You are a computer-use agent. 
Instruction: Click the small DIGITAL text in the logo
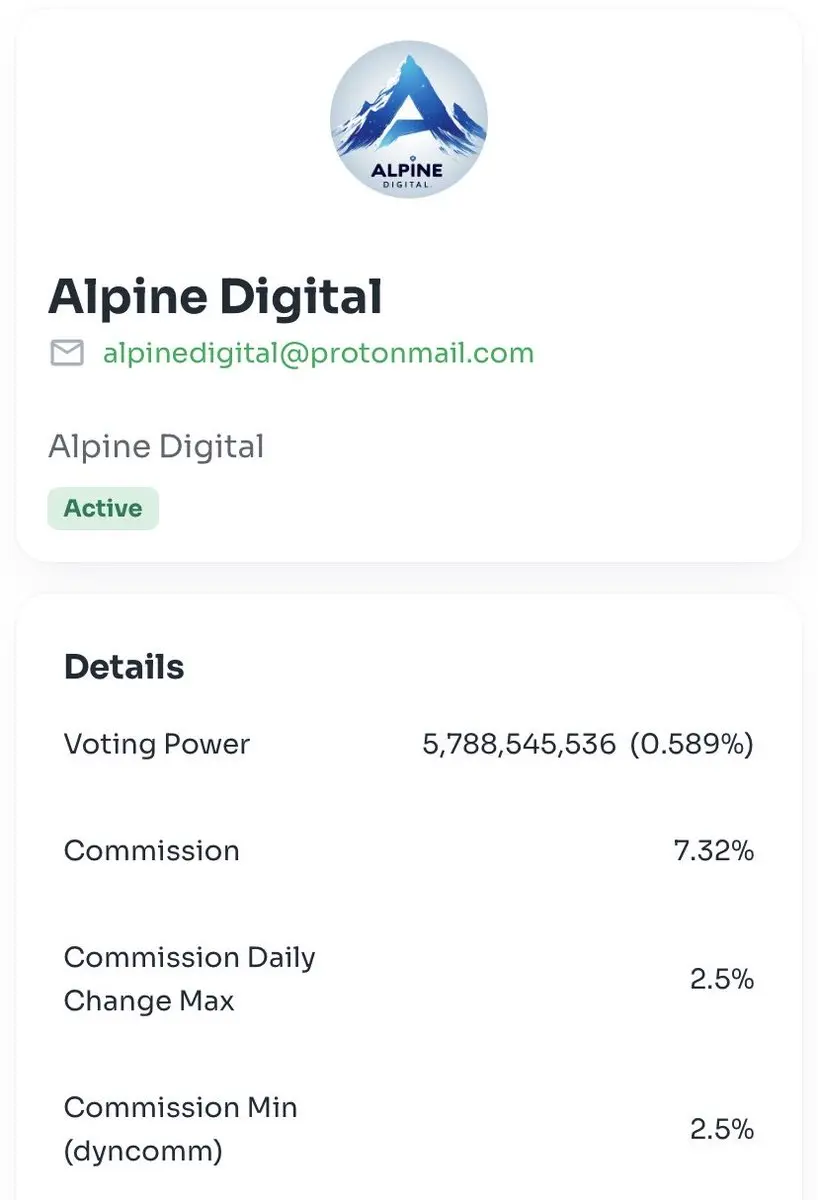click(407, 184)
